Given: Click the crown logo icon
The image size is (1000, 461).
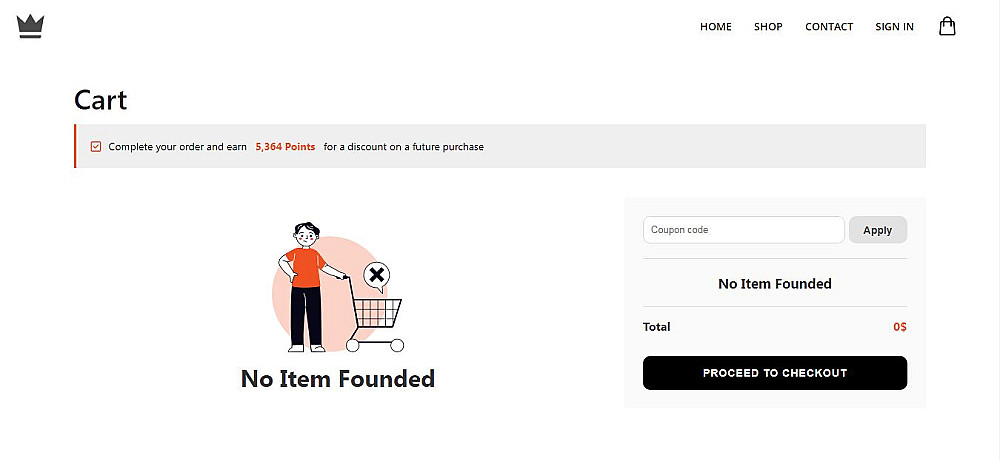Looking at the screenshot, I should pos(30,26).
